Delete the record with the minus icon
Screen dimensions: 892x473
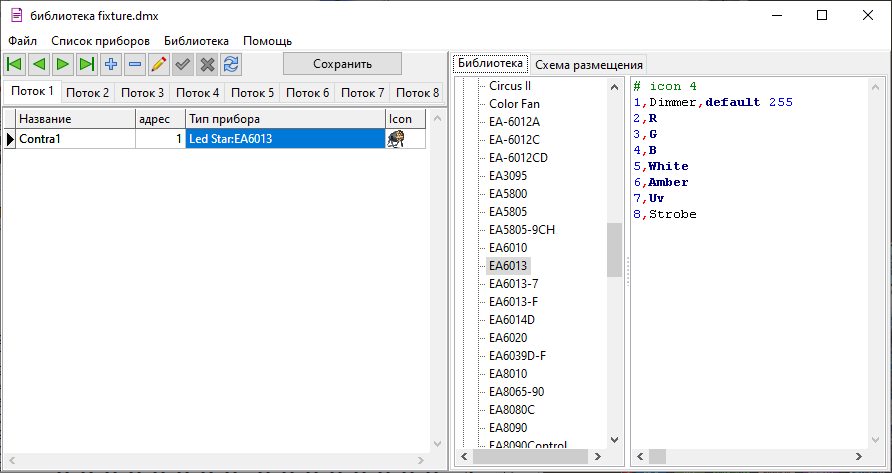click(x=135, y=64)
